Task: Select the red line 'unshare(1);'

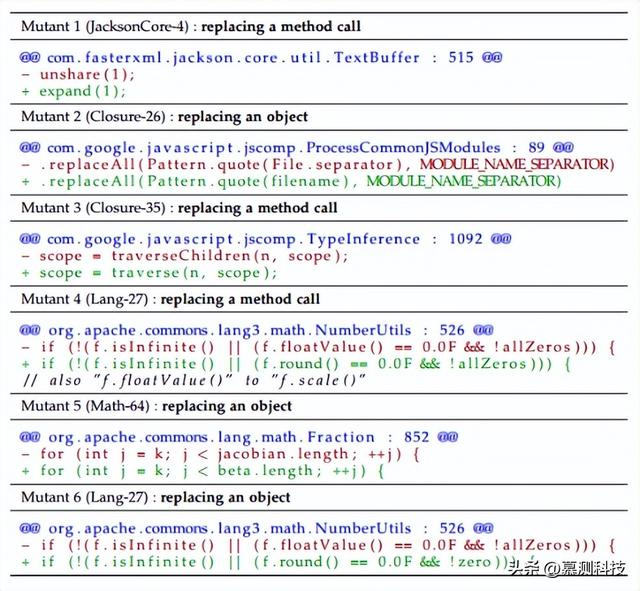Action: (78, 74)
